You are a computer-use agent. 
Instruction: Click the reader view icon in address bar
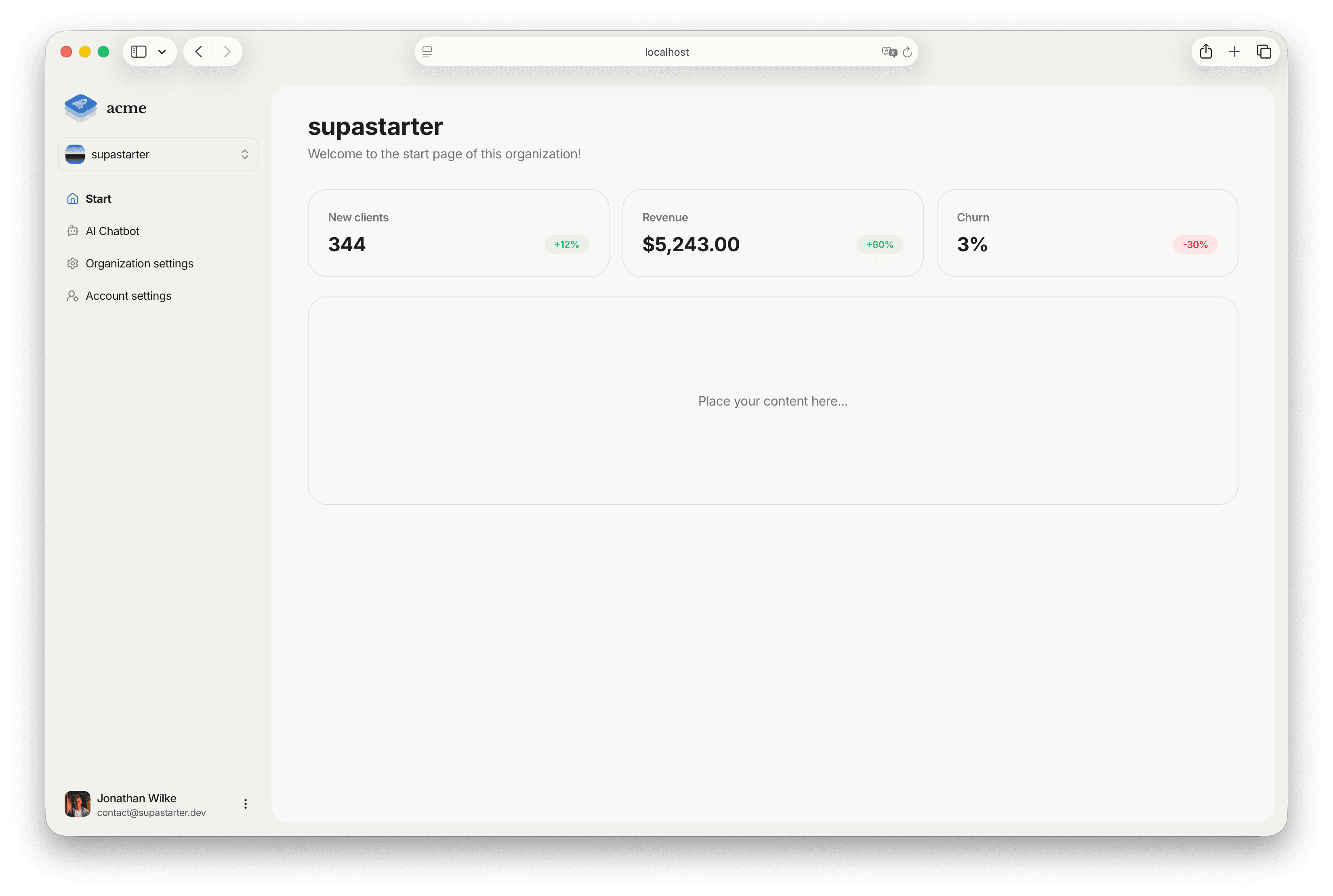click(427, 52)
